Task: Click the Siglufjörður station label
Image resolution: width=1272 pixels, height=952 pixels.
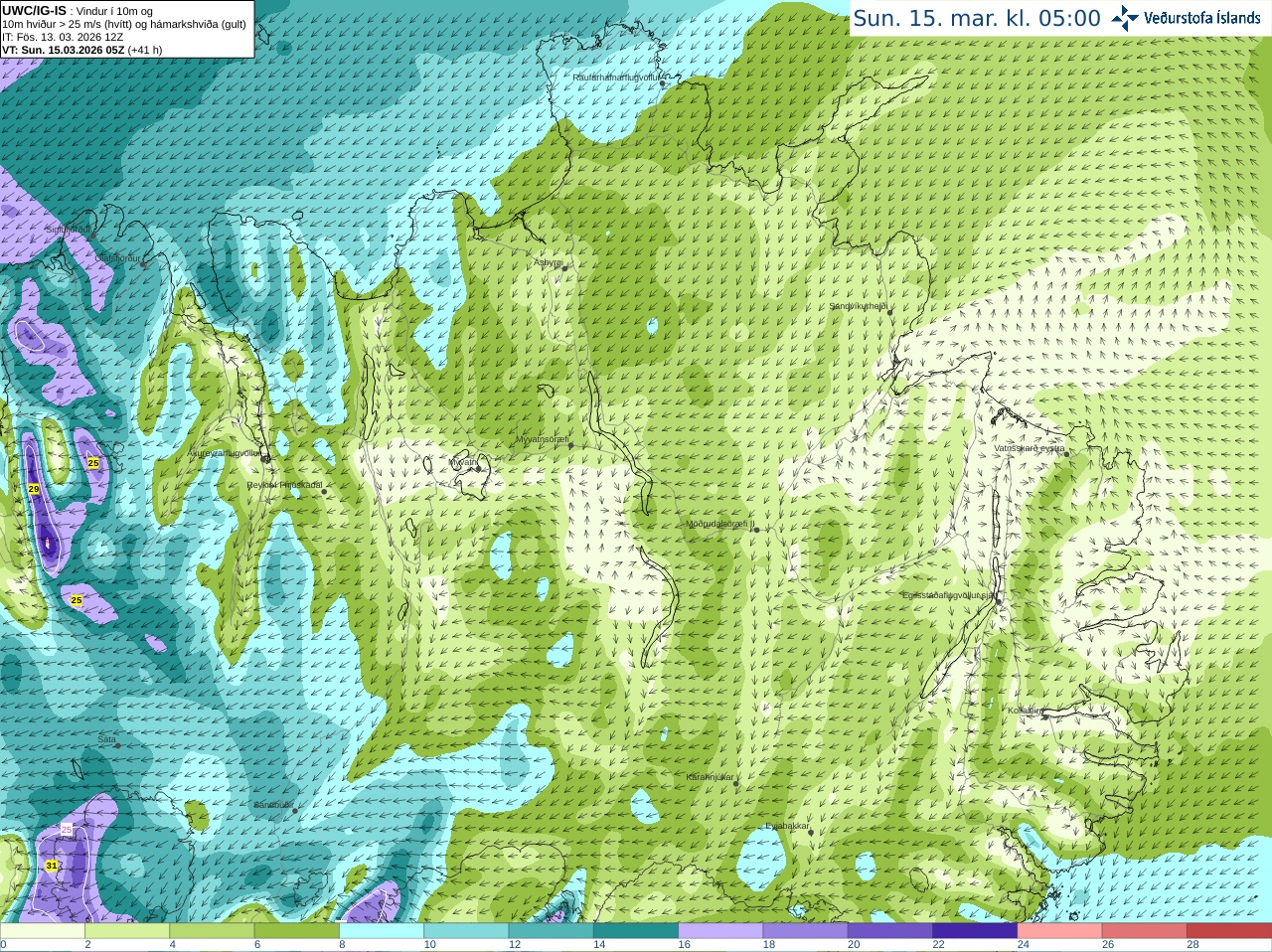Action: coord(69,230)
